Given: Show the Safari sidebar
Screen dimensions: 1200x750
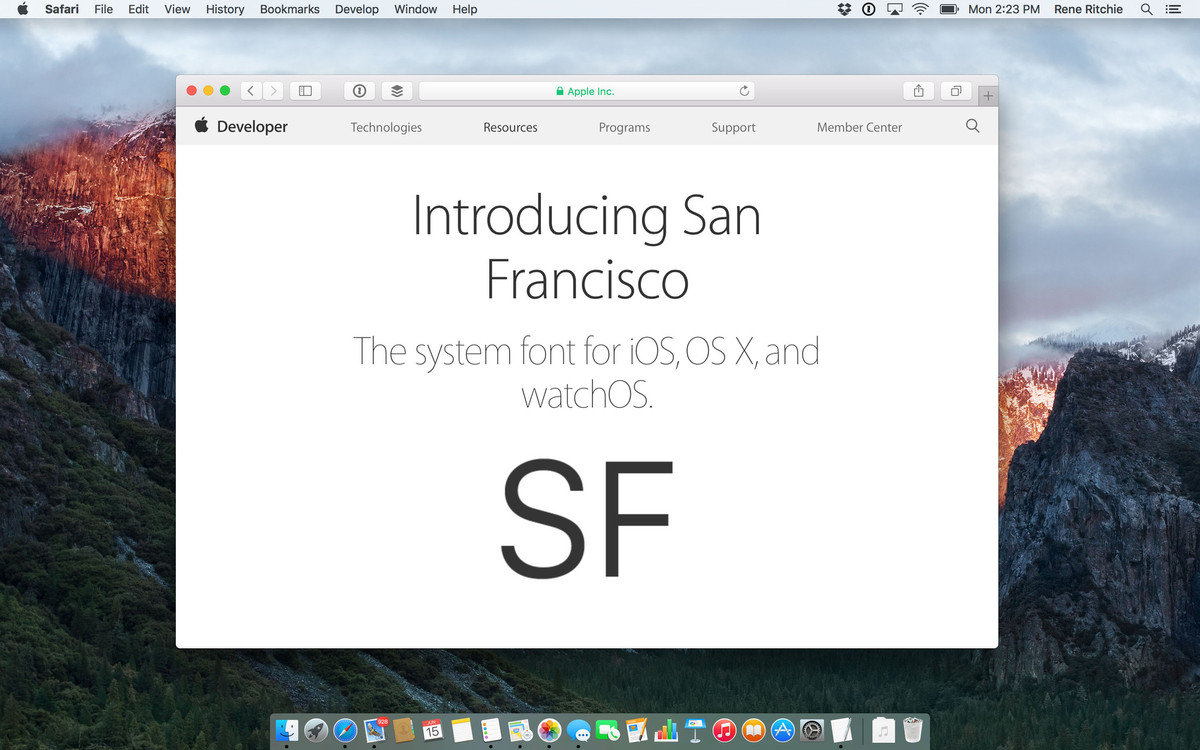Looking at the screenshot, I should (305, 91).
